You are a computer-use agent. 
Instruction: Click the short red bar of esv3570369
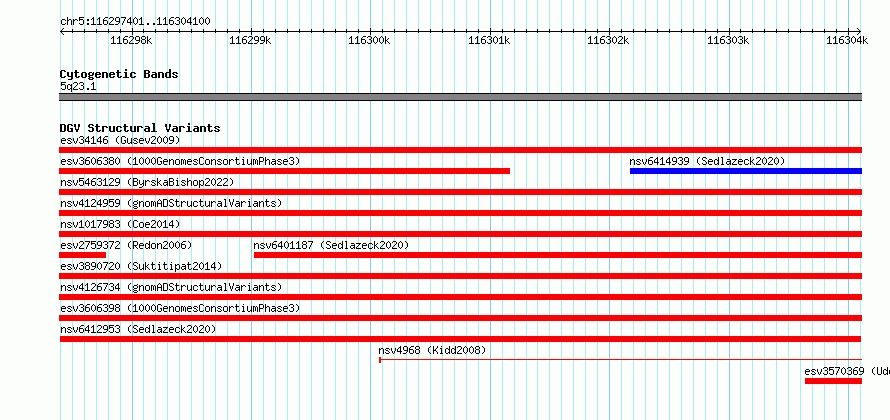pos(833,381)
